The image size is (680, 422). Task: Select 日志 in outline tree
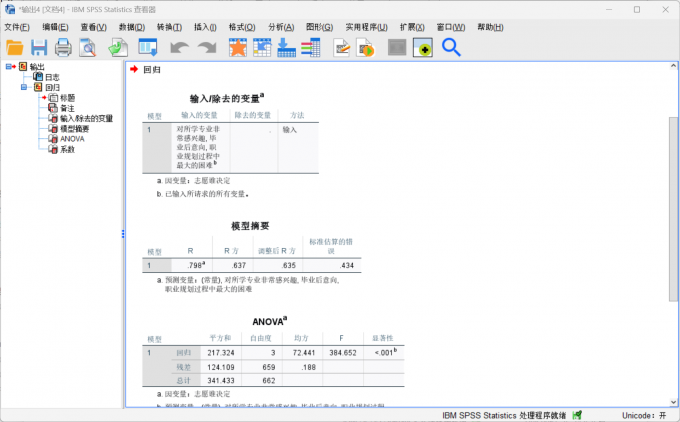52,77
